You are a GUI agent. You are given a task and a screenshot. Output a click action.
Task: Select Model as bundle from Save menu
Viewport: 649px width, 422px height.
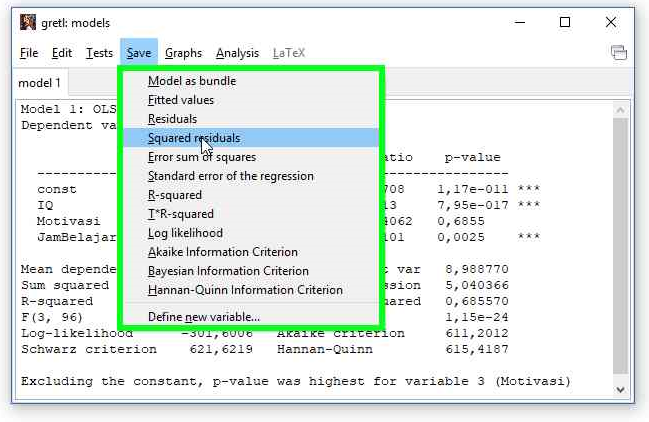tap(192, 81)
